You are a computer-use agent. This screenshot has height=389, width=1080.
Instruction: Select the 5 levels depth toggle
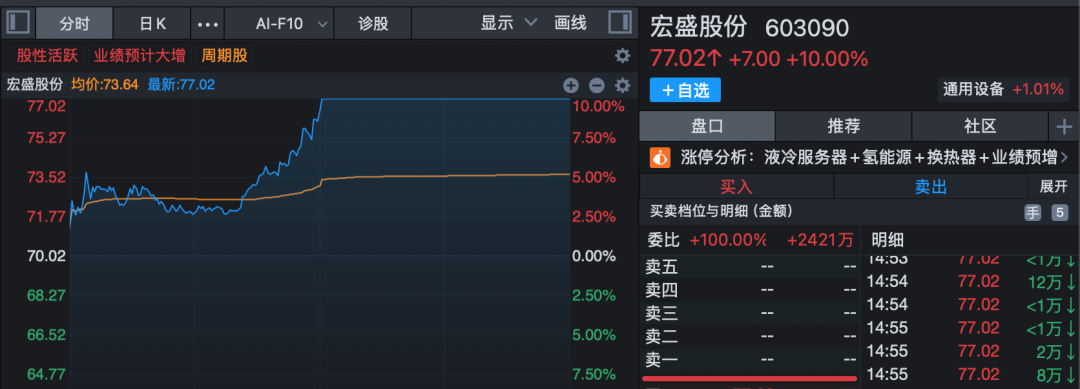point(1059,213)
